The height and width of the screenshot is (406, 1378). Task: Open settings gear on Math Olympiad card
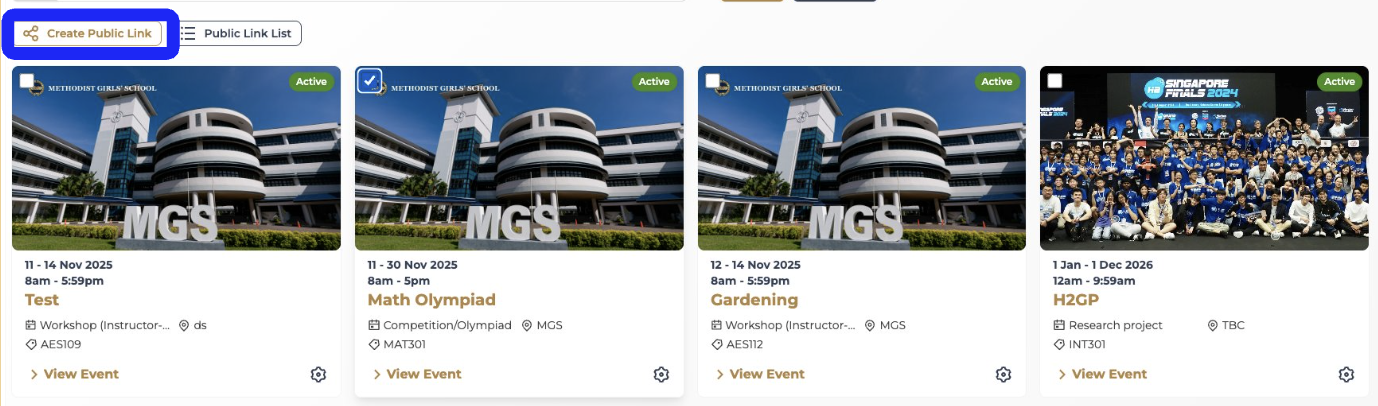click(661, 374)
